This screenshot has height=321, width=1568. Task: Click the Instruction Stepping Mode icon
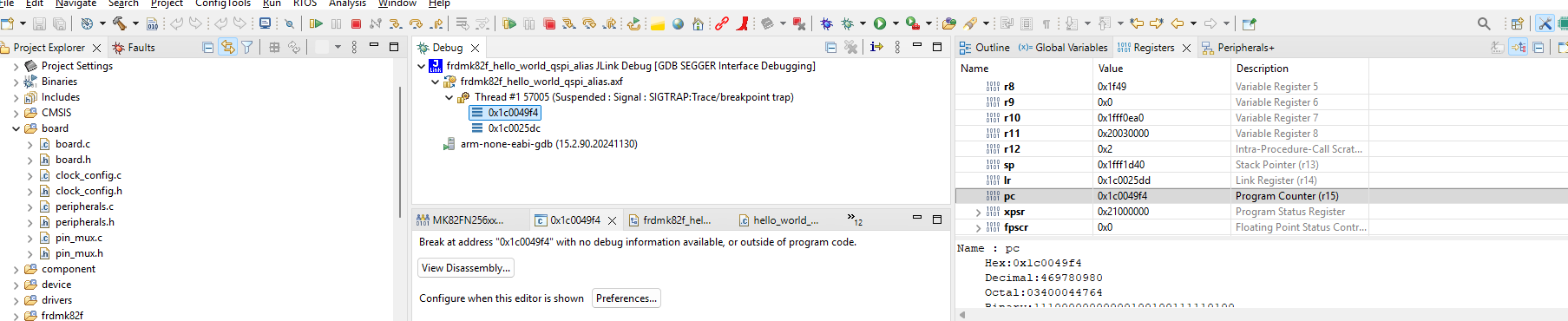[876, 47]
